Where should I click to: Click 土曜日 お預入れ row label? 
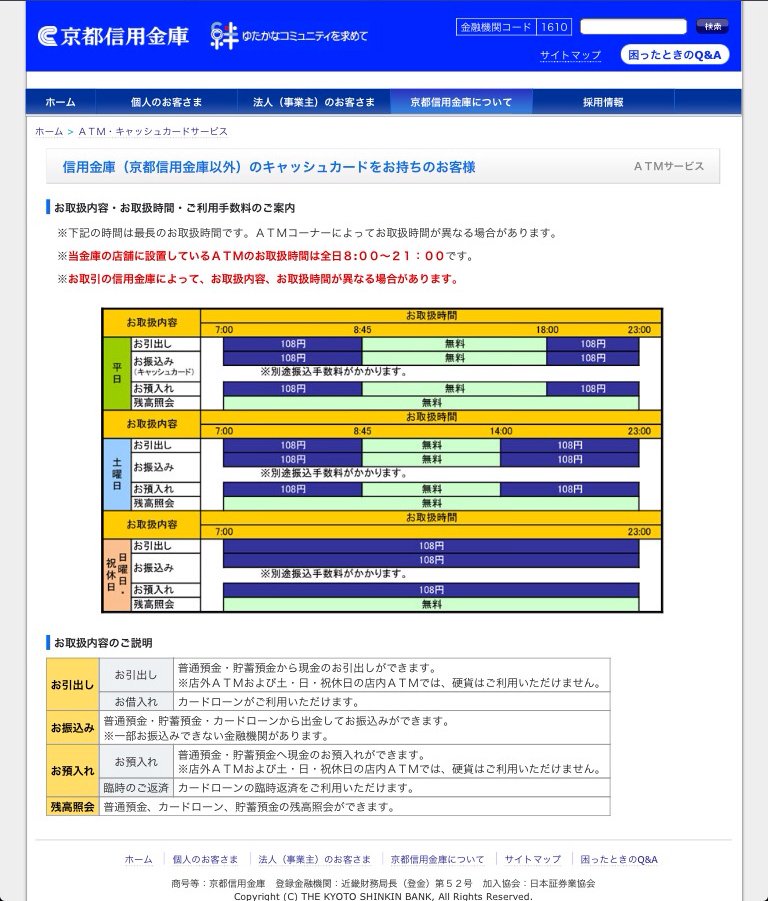pos(165,489)
